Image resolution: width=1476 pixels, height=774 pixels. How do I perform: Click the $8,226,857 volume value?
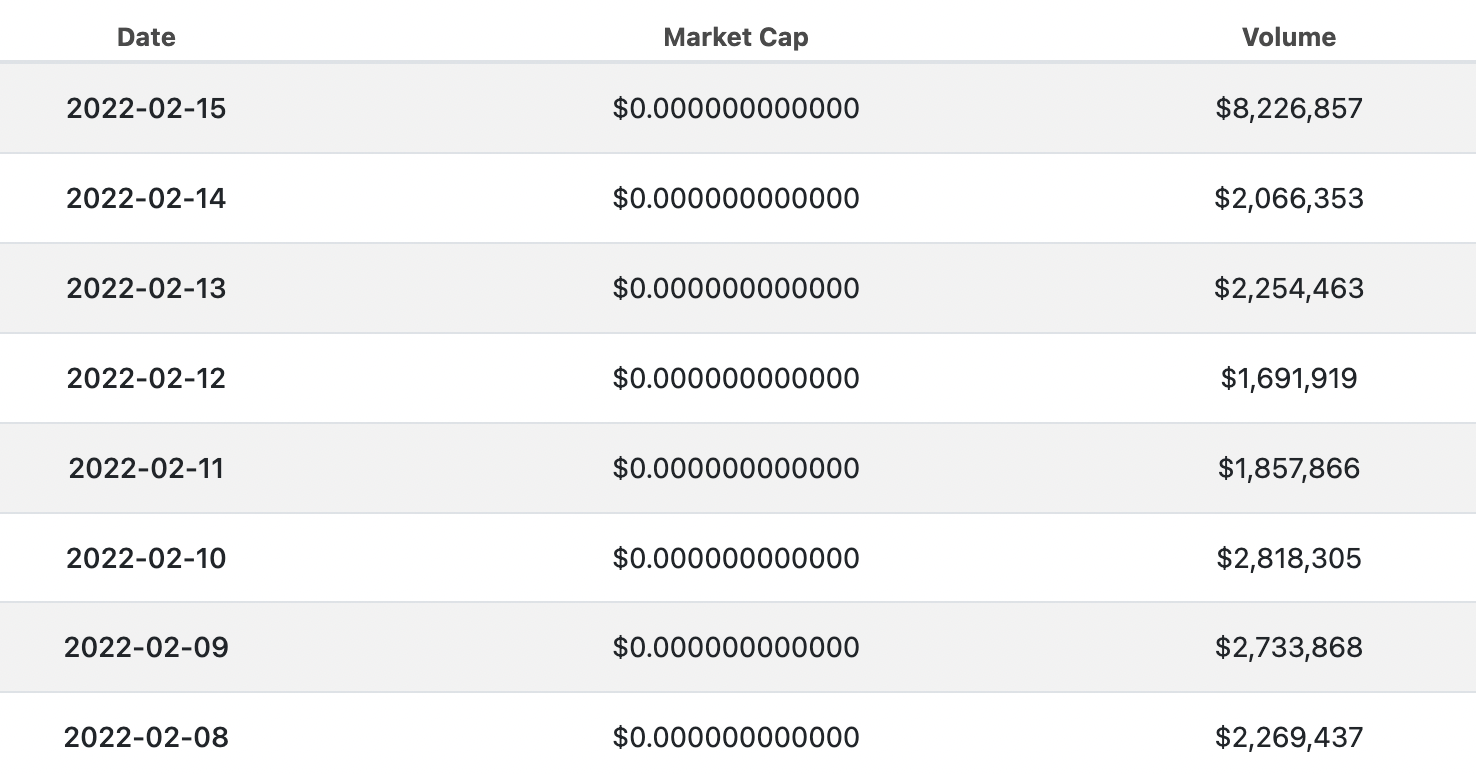1289,108
